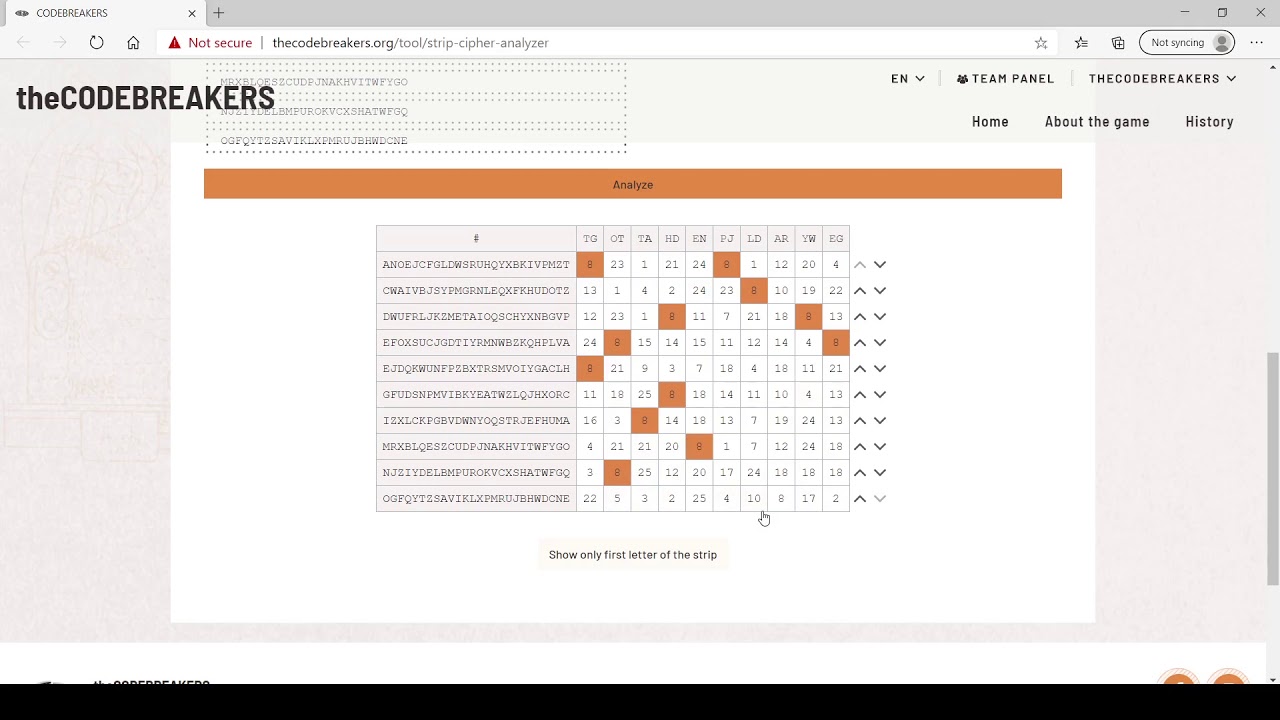Open browser settings and more menu
The image size is (1280, 720).
coord(1256,43)
